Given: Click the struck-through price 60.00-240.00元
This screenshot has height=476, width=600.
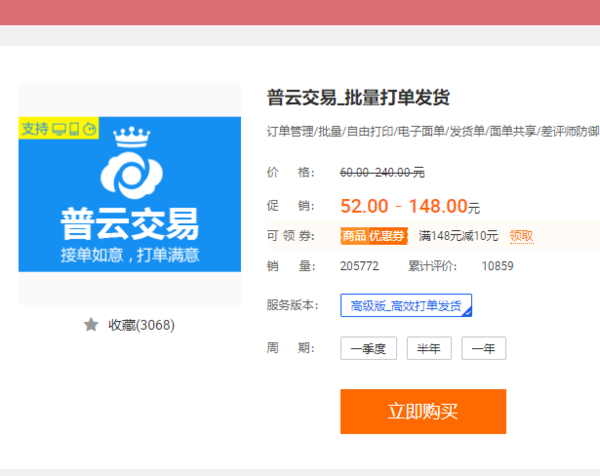Looking at the screenshot, I should pyautogui.click(x=382, y=173).
